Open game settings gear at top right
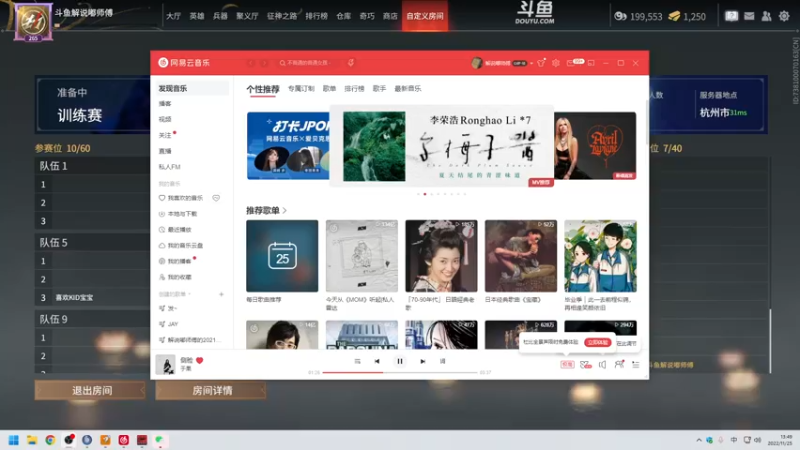 (784, 16)
